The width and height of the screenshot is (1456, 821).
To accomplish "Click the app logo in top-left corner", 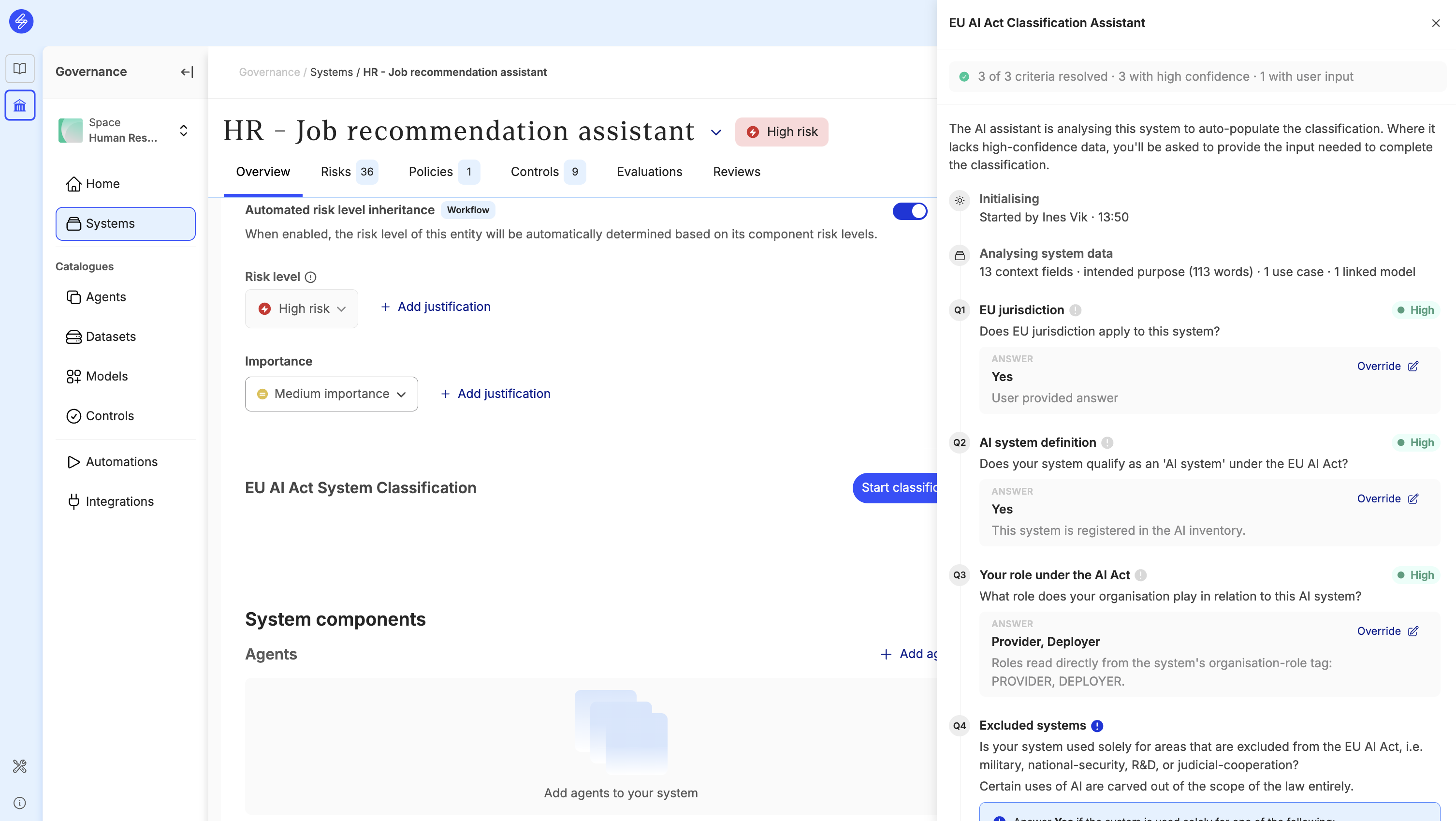I will pos(21,21).
